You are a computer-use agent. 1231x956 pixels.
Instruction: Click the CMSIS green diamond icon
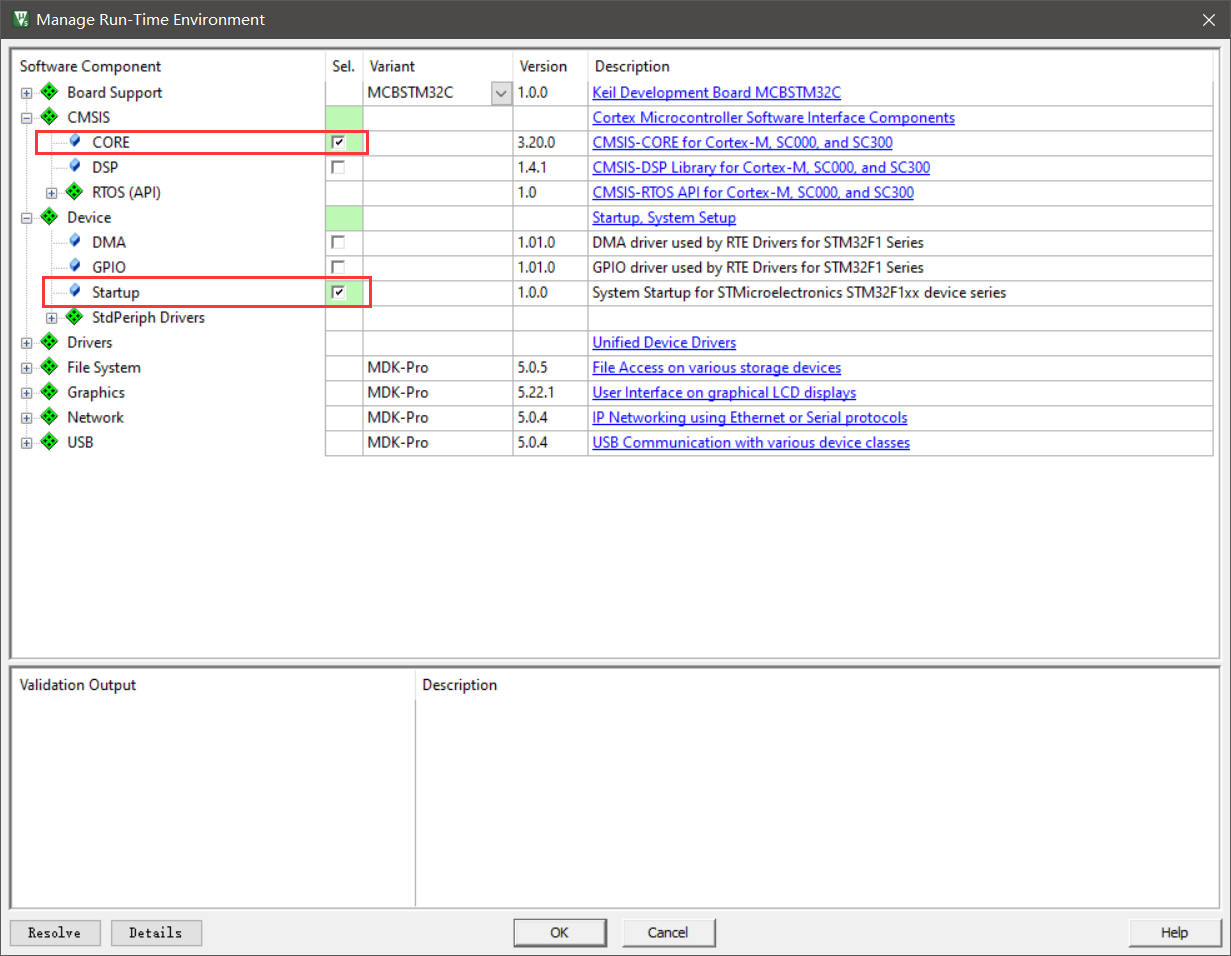[49, 117]
